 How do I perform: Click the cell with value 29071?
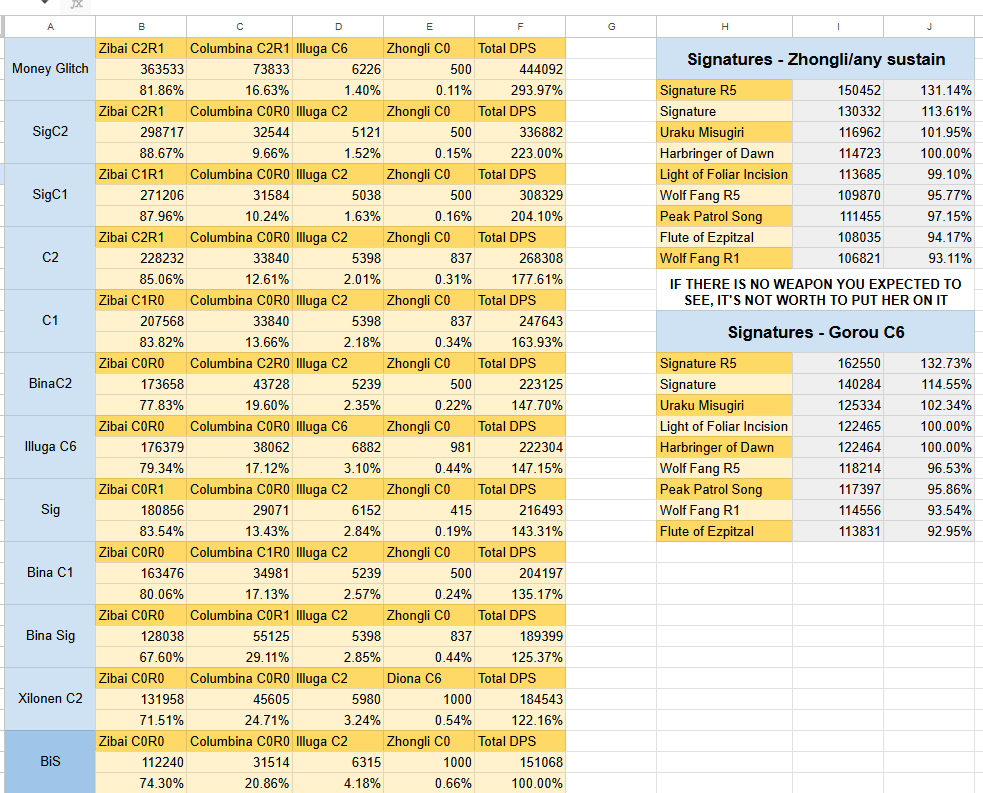pyautogui.click(x=239, y=510)
